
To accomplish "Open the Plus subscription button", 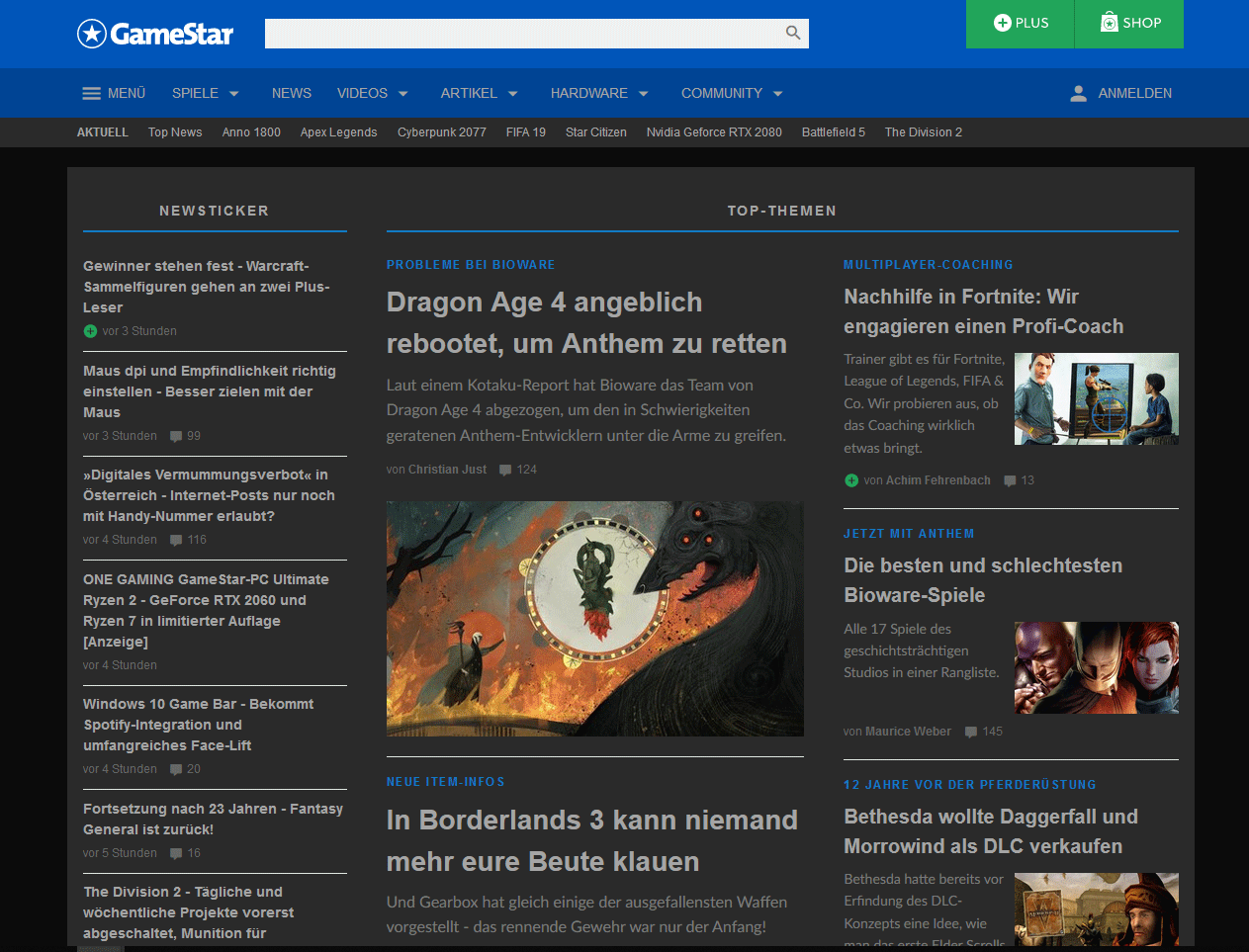I will coord(1020,24).
